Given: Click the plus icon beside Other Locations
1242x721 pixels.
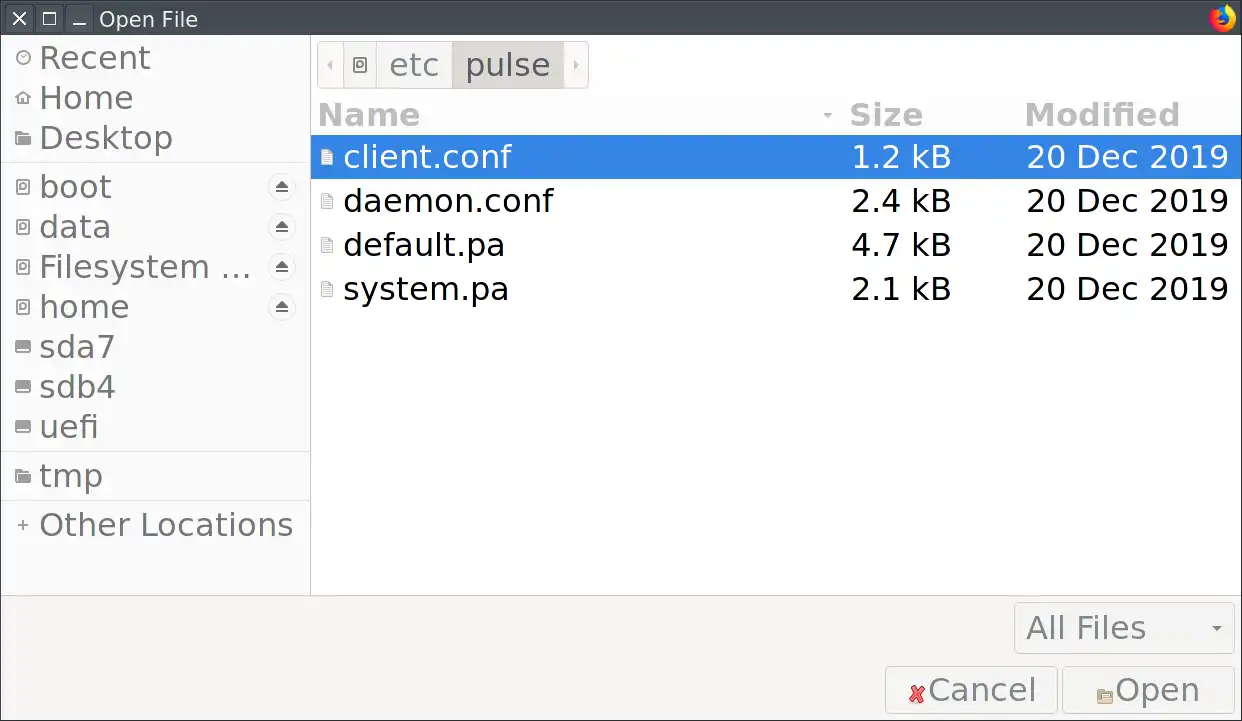Looking at the screenshot, I should click(x=23, y=525).
